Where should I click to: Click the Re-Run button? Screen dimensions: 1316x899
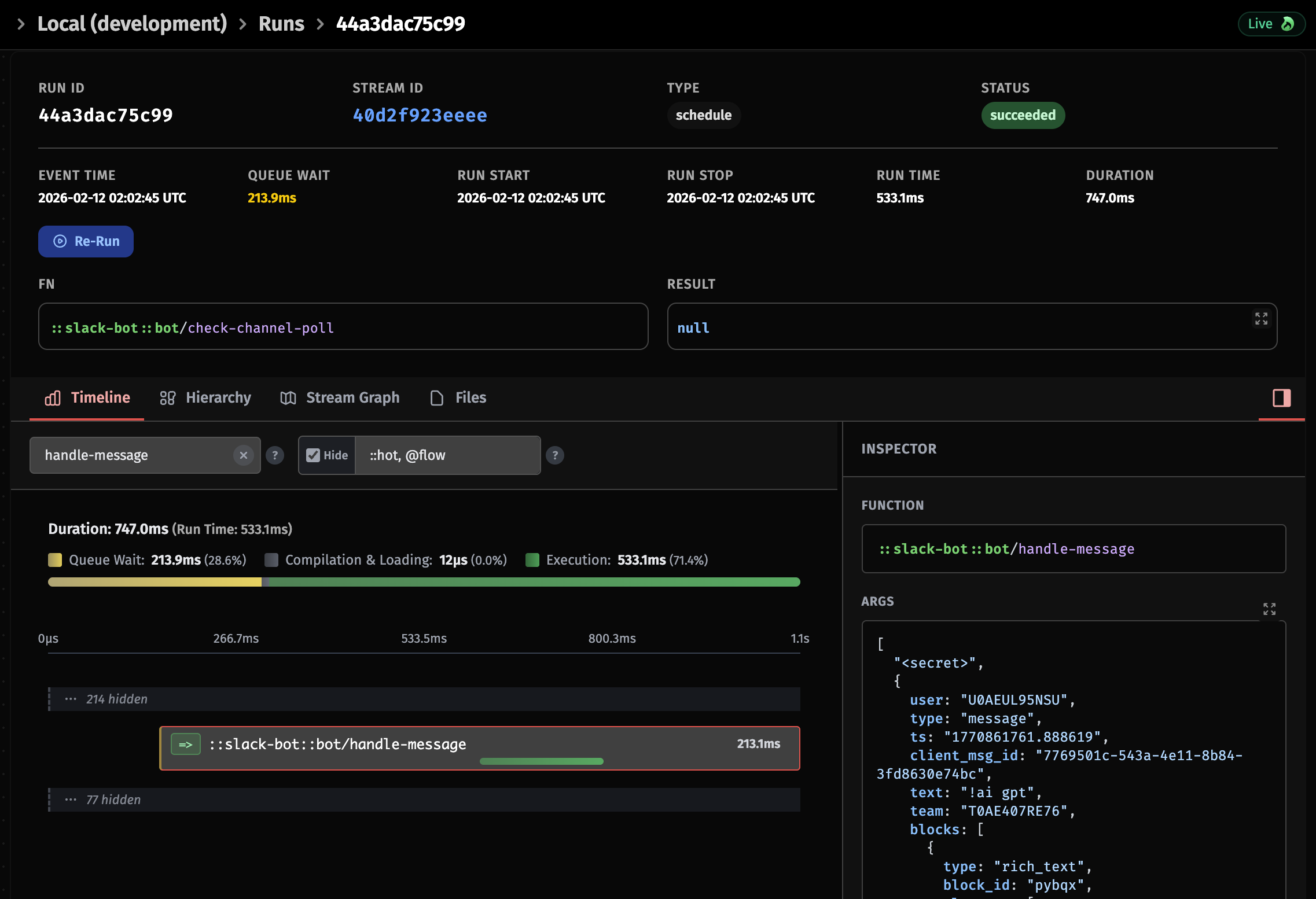tap(86, 241)
